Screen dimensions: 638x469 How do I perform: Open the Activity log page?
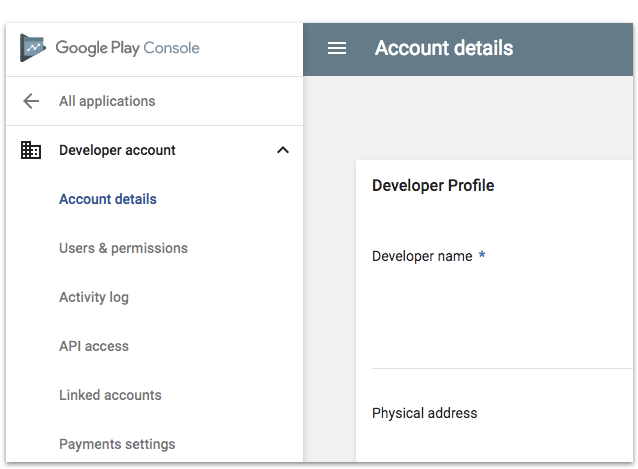tap(94, 297)
